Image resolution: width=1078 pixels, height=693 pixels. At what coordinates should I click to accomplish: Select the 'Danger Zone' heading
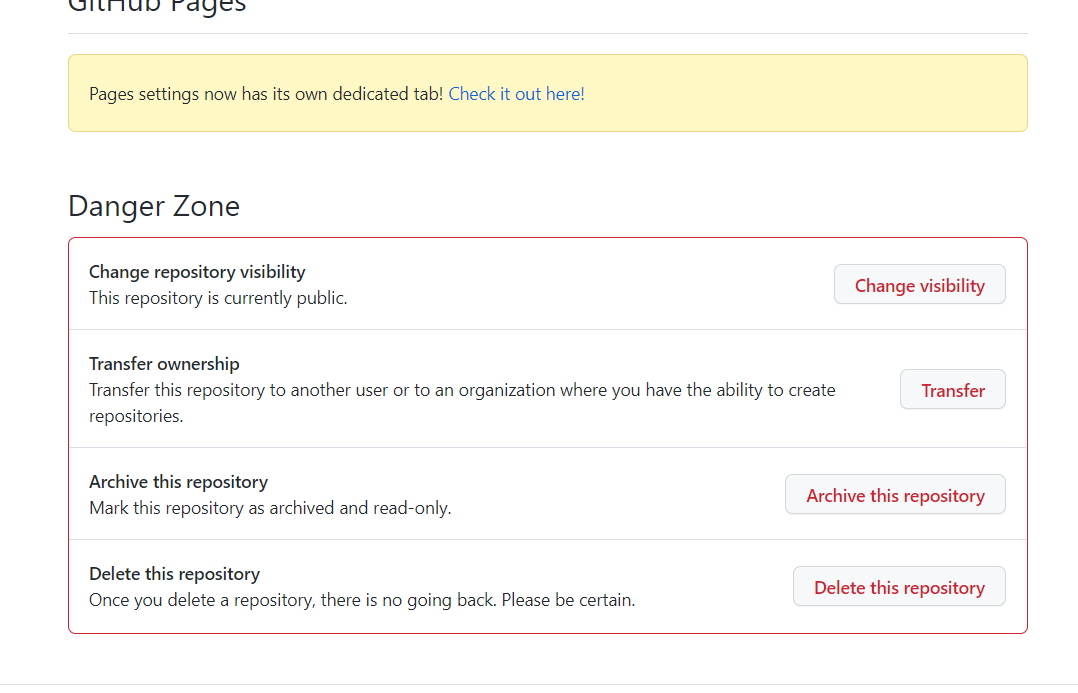(154, 206)
